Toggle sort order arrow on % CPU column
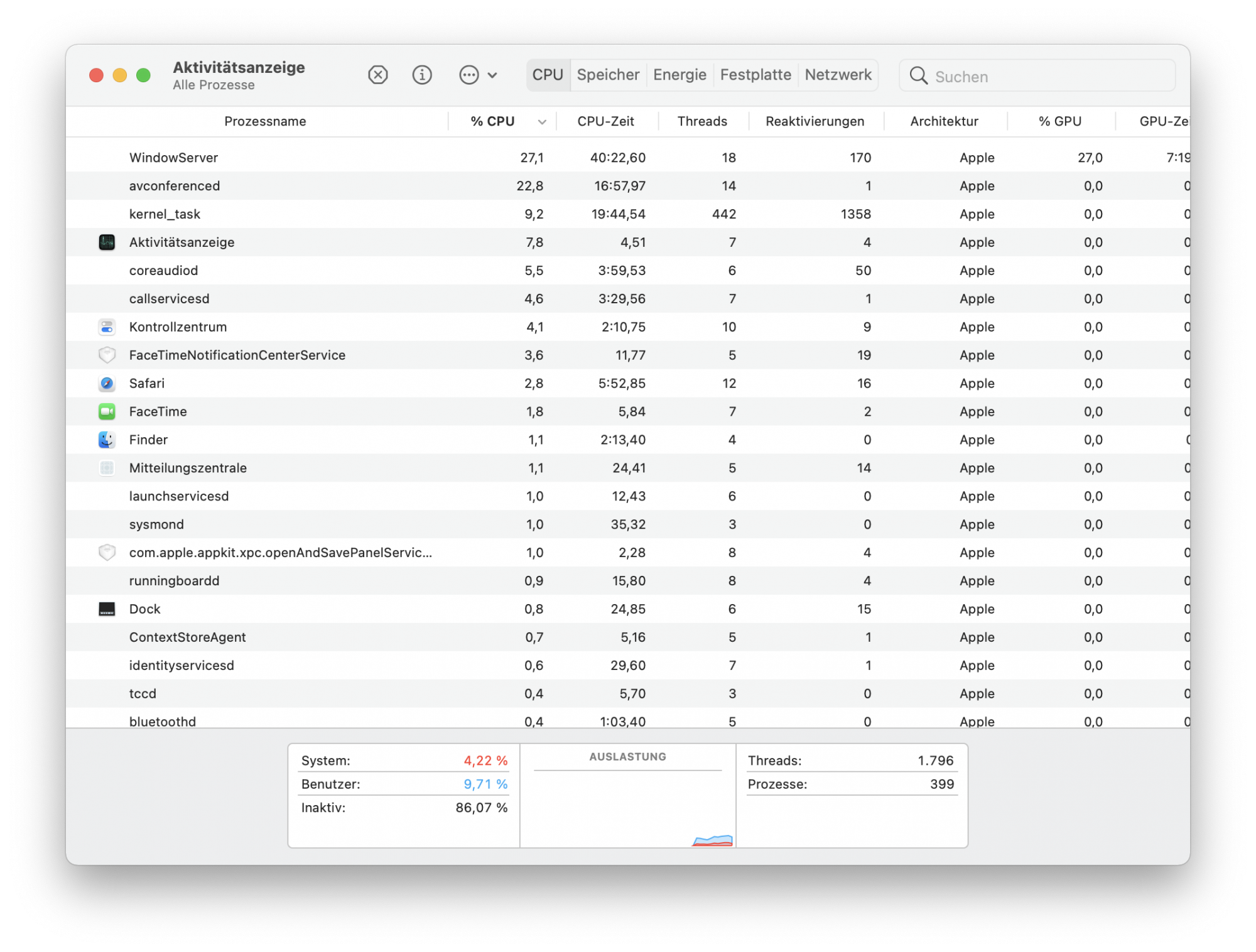The width and height of the screenshot is (1256, 952). tap(542, 122)
